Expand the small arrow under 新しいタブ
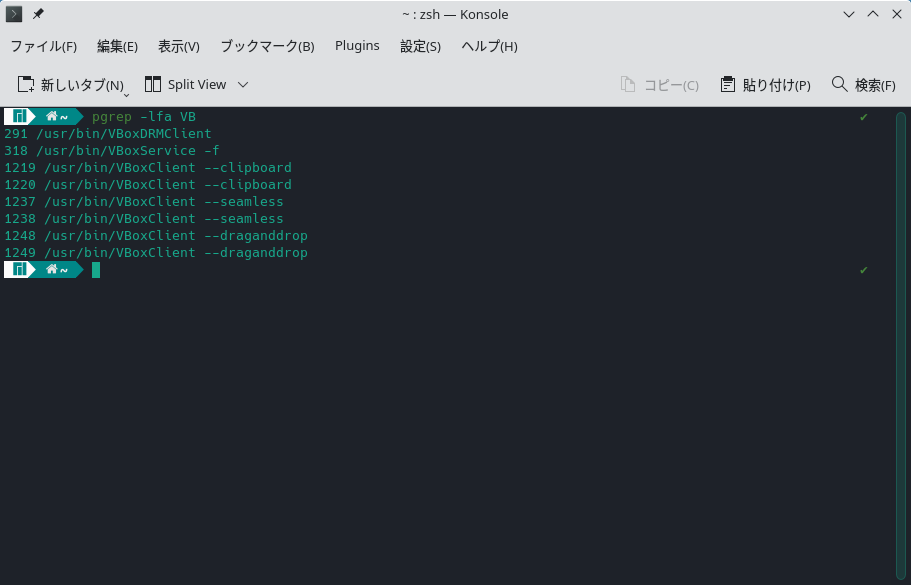 coord(127,95)
